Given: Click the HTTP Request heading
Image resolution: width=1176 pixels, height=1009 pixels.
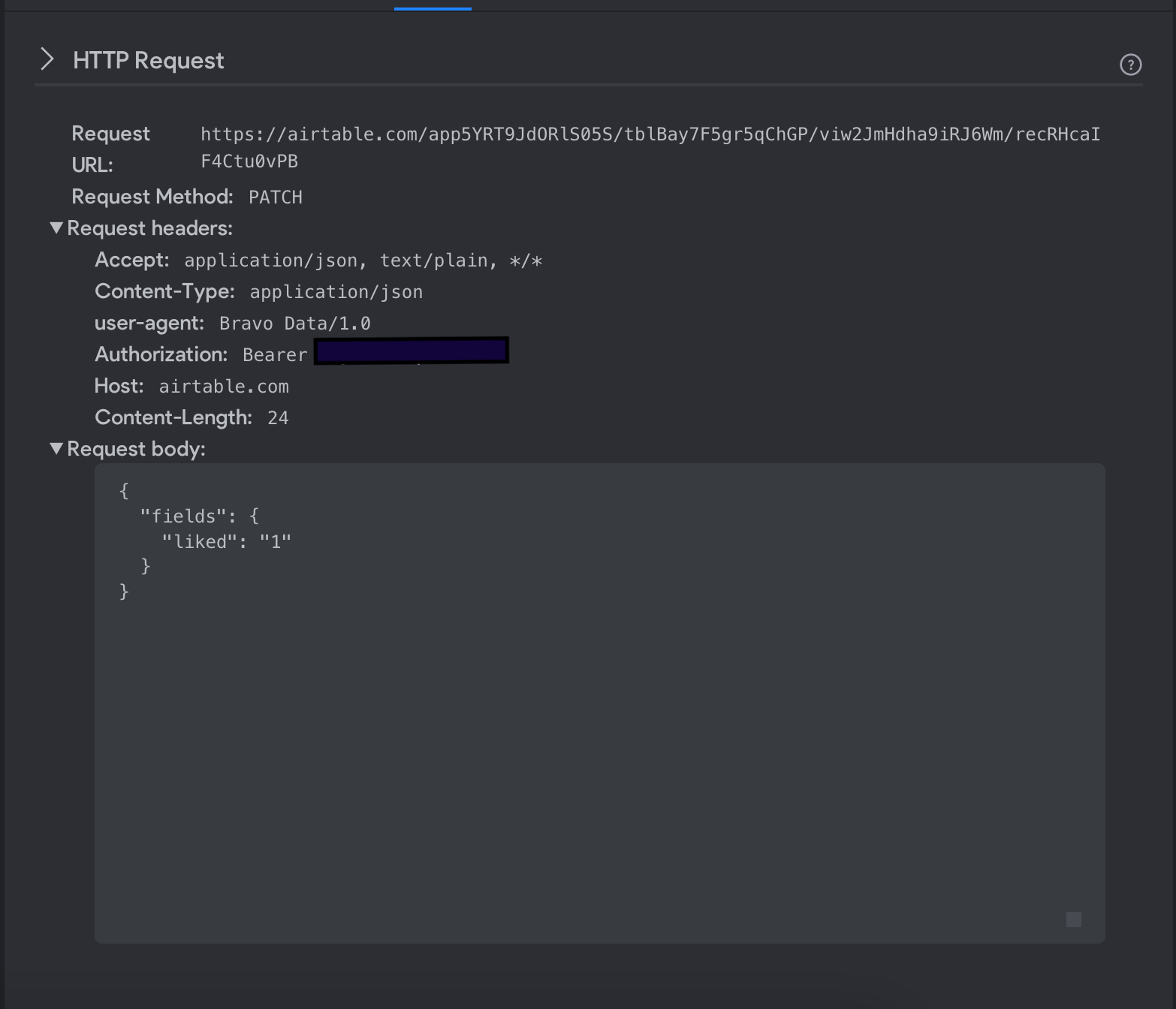Looking at the screenshot, I should tap(149, 60).
